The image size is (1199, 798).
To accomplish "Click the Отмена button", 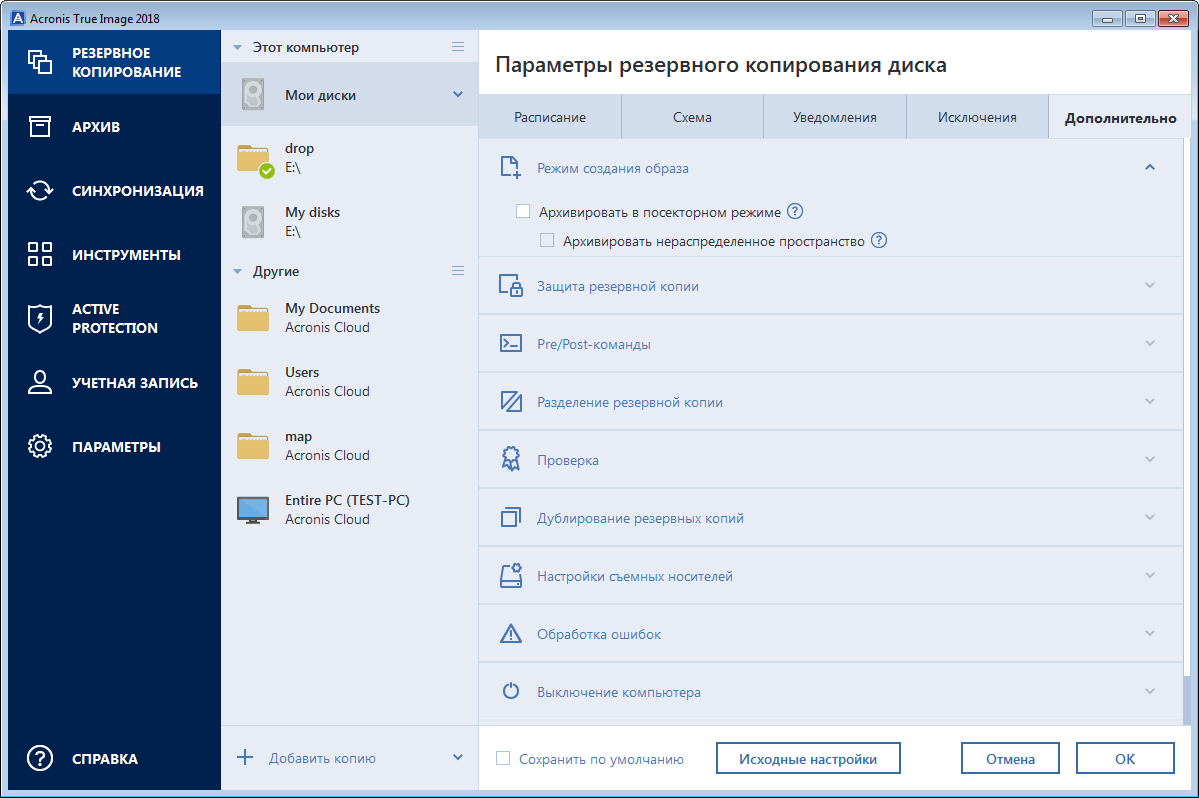I will click(1010, 758).
